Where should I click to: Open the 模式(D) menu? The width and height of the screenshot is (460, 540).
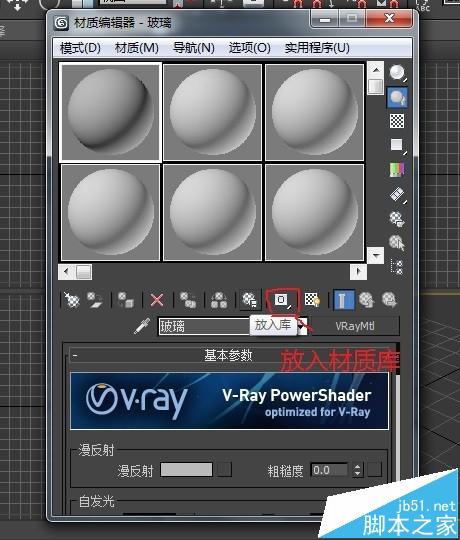pyautogui.click(x=80, y=48)
